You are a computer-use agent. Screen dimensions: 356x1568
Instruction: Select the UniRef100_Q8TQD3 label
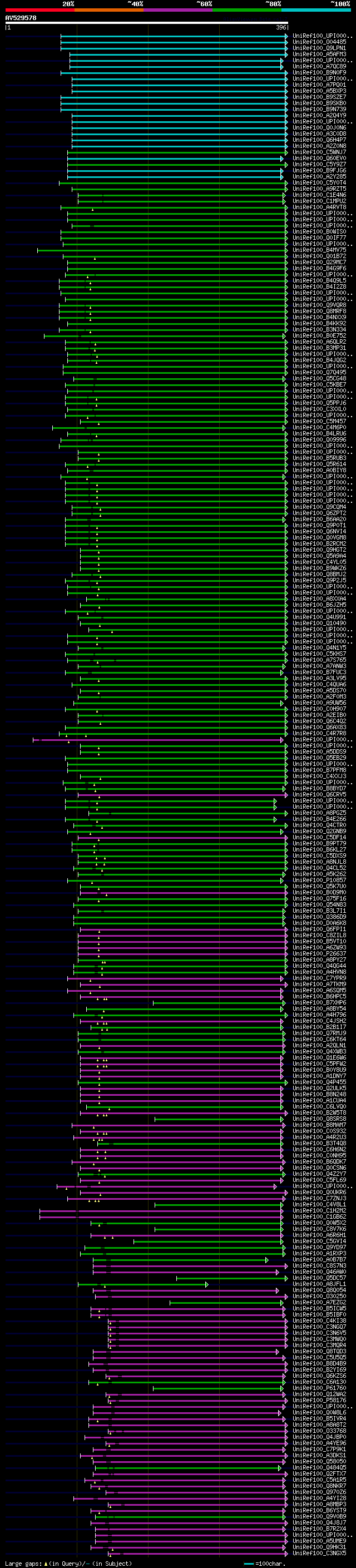[x=319, y=1351]
